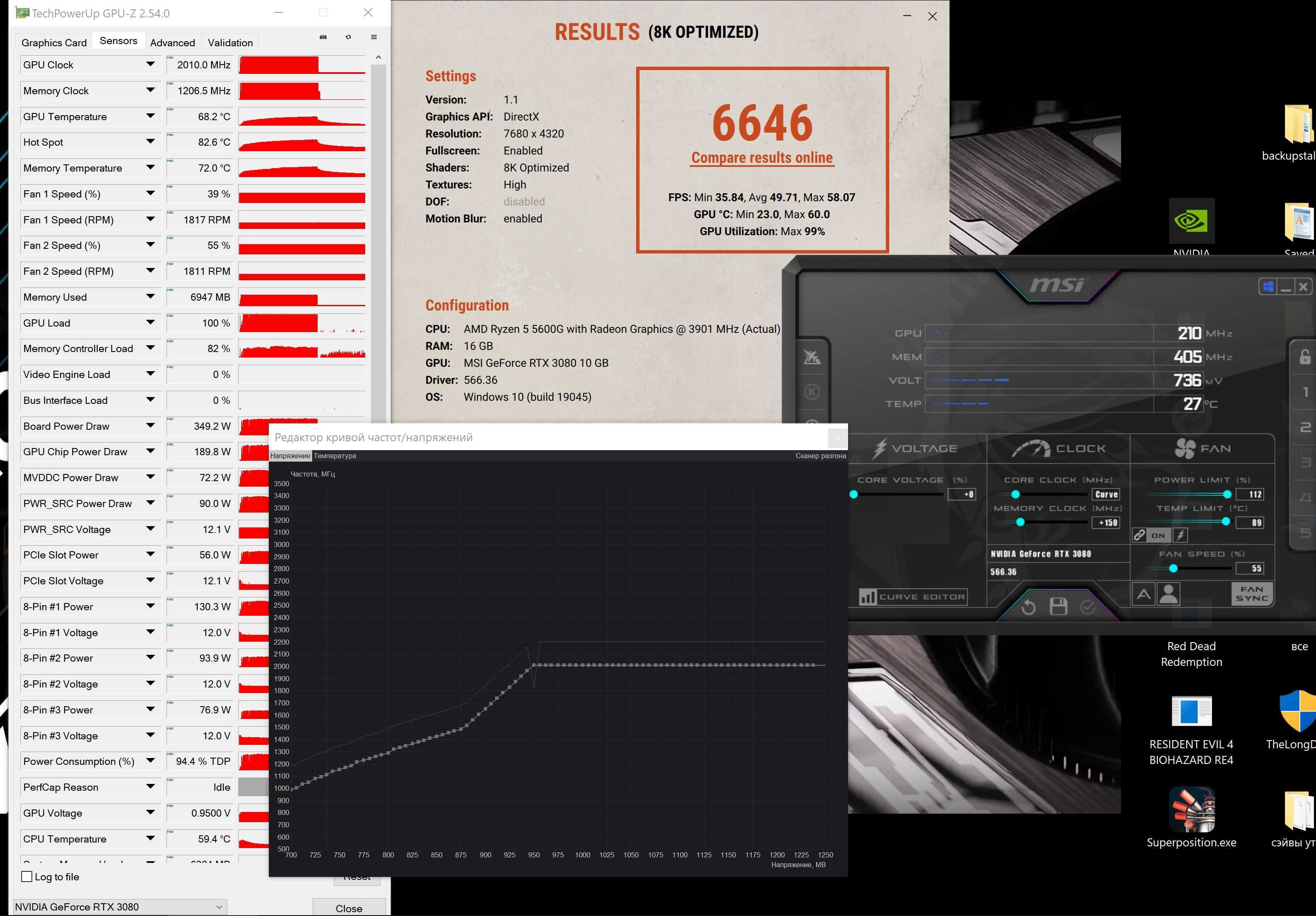Click the GPU-Z refresh sensors icon

click(348, 37)
